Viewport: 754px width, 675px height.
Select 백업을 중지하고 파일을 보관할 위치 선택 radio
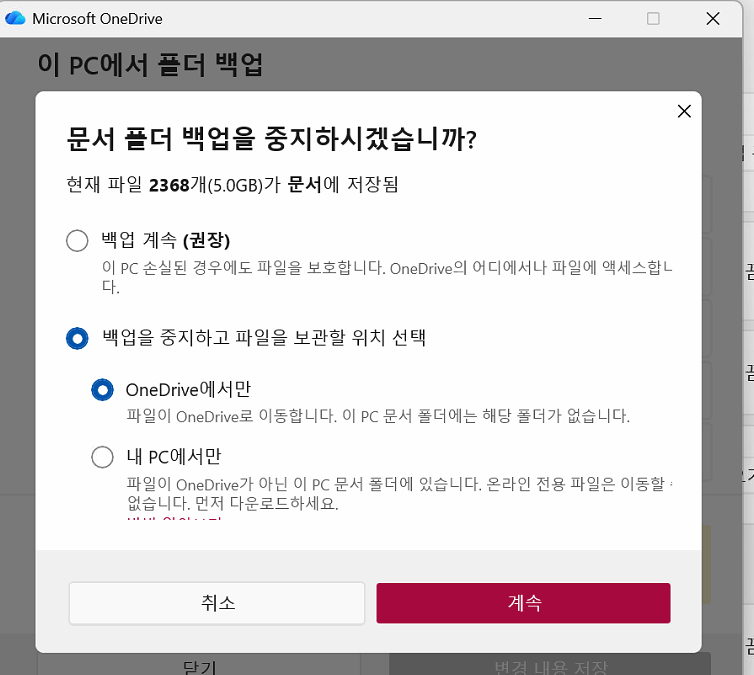(x=77, y=338)
